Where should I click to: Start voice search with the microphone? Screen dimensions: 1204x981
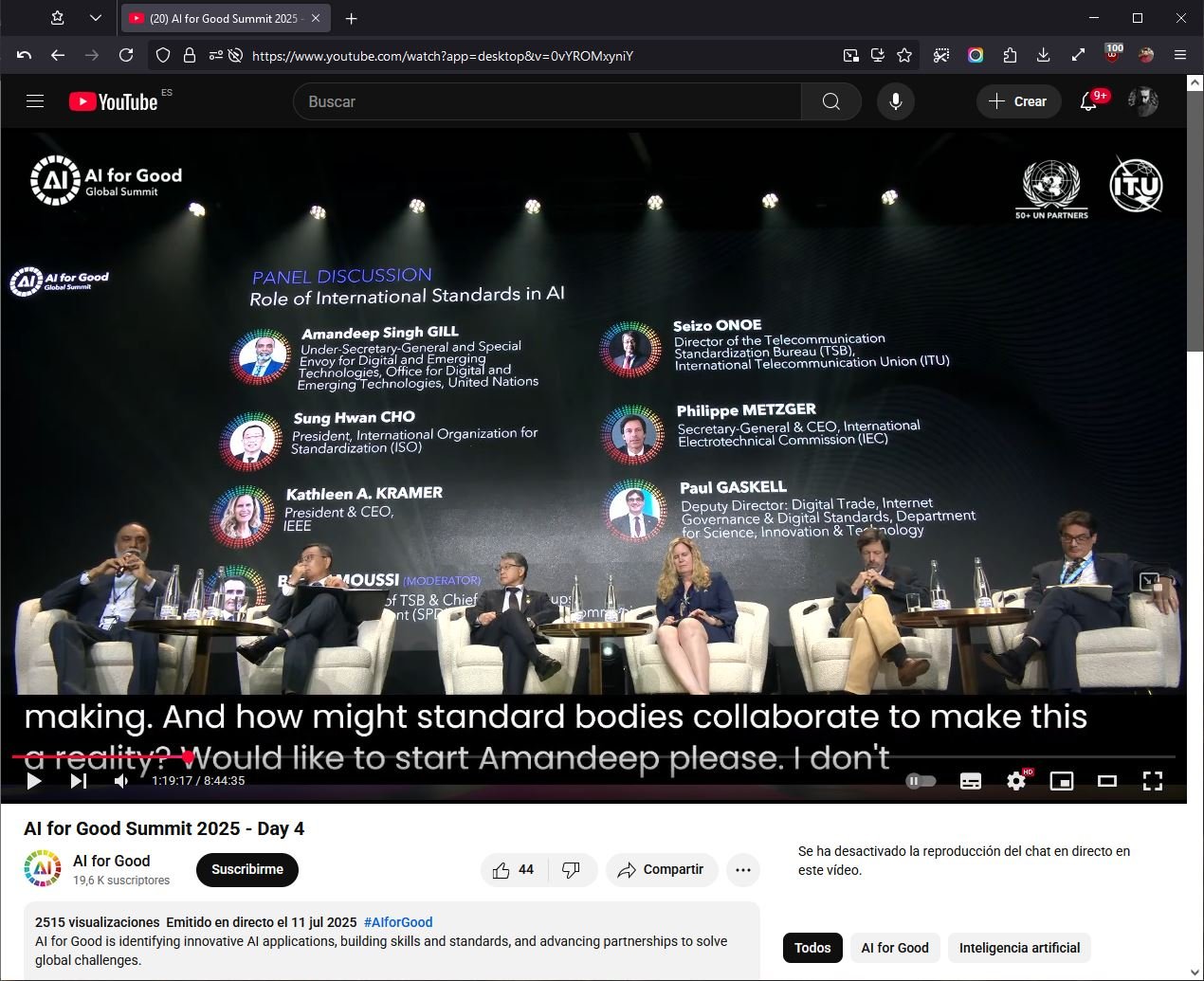(895, 101)
